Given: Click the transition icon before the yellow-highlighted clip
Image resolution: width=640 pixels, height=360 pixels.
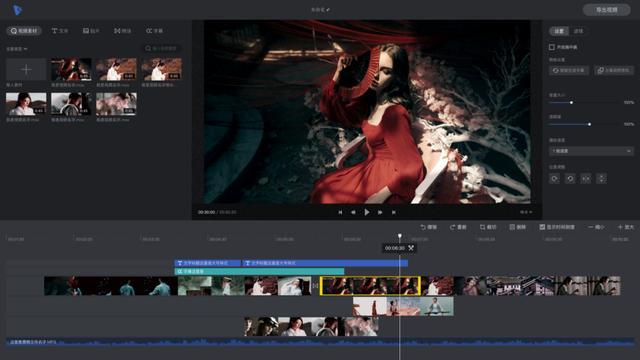Looking at the screenshot, I should pos(315,286).
